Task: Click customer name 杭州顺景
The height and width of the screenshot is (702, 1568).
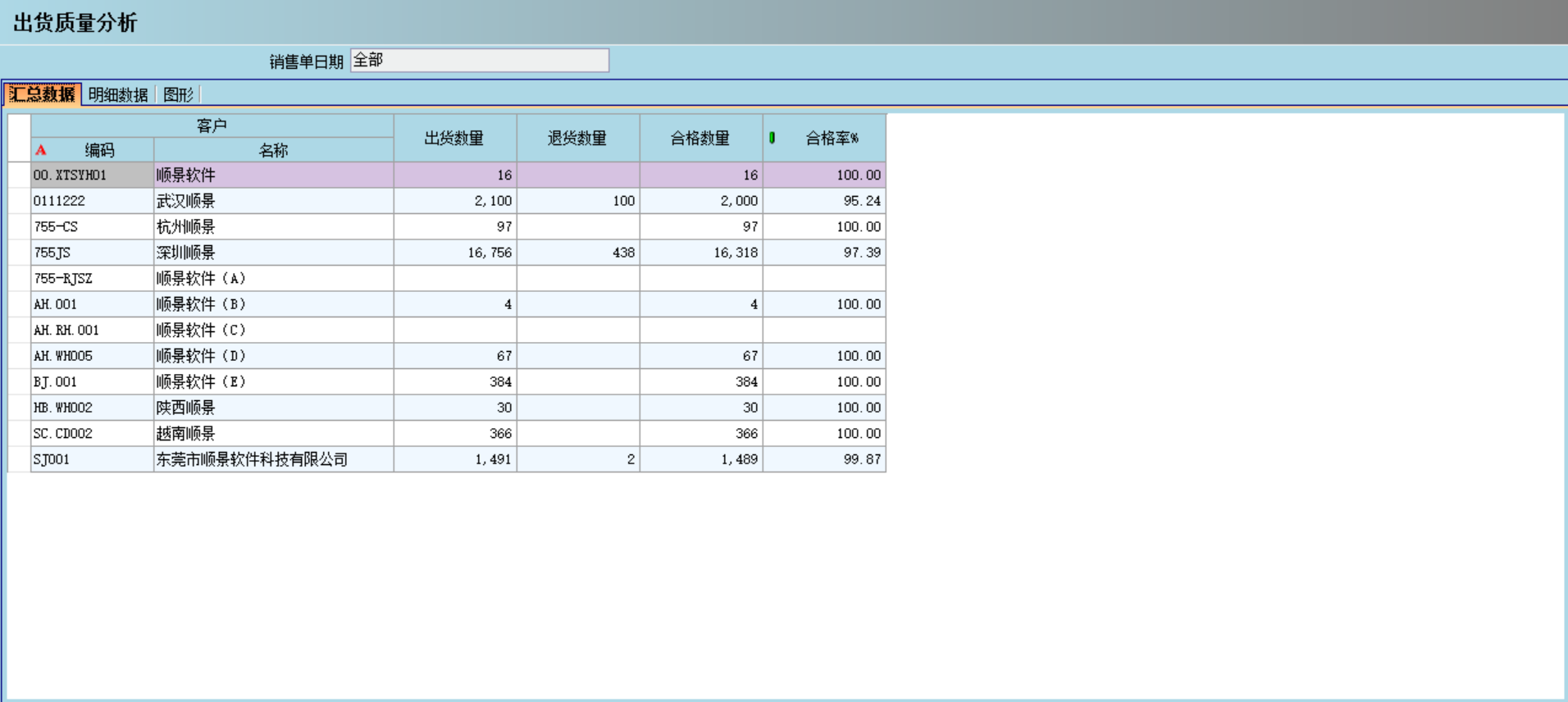Action: click(186, 226)
